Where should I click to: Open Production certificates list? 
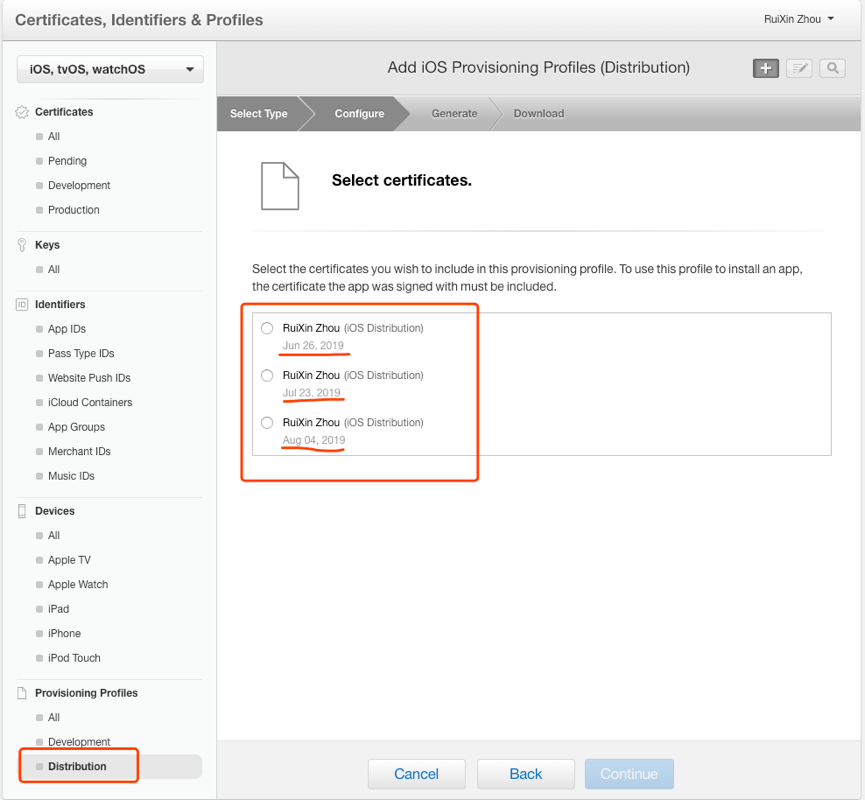[x=73, y=210]
